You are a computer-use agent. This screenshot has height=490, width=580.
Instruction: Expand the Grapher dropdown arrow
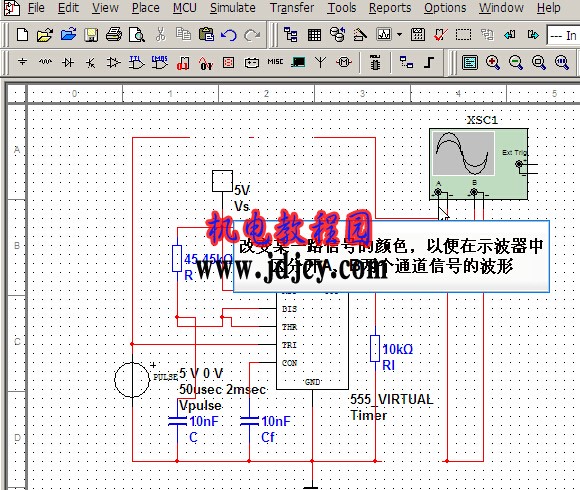pos(399,35)
